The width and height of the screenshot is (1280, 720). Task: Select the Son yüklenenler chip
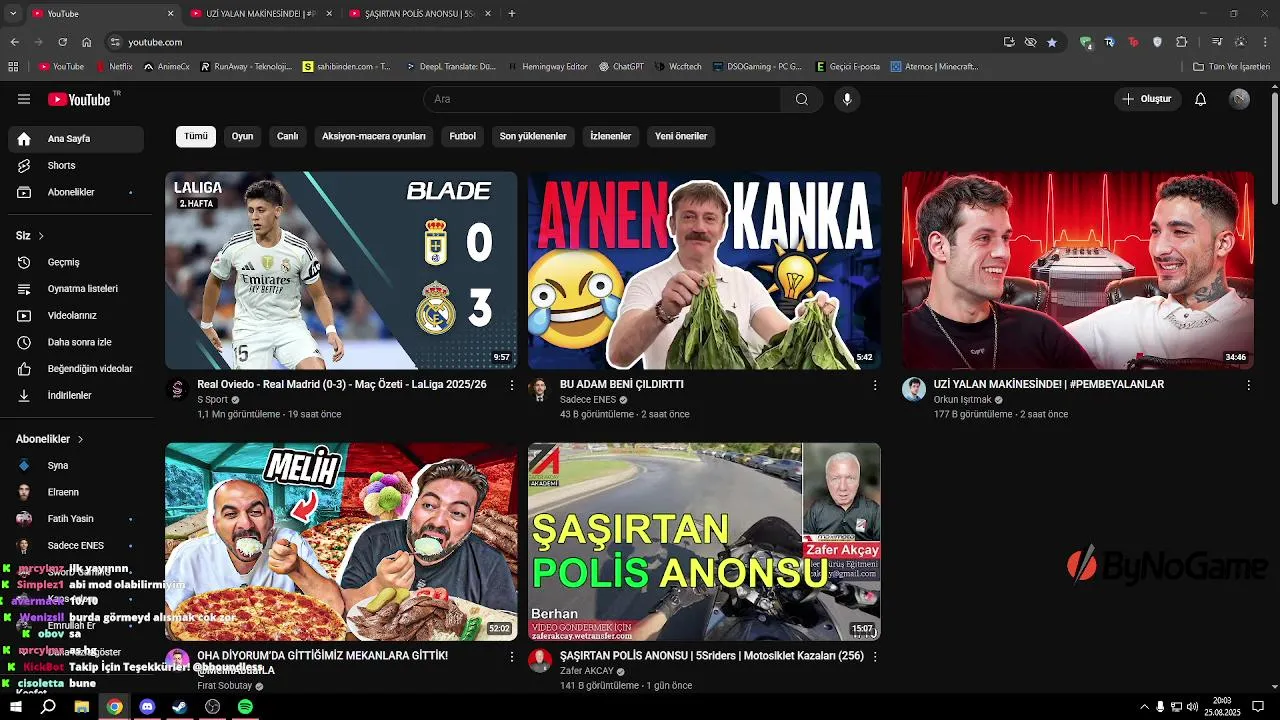pyautogui.click(x=533, y=136)
